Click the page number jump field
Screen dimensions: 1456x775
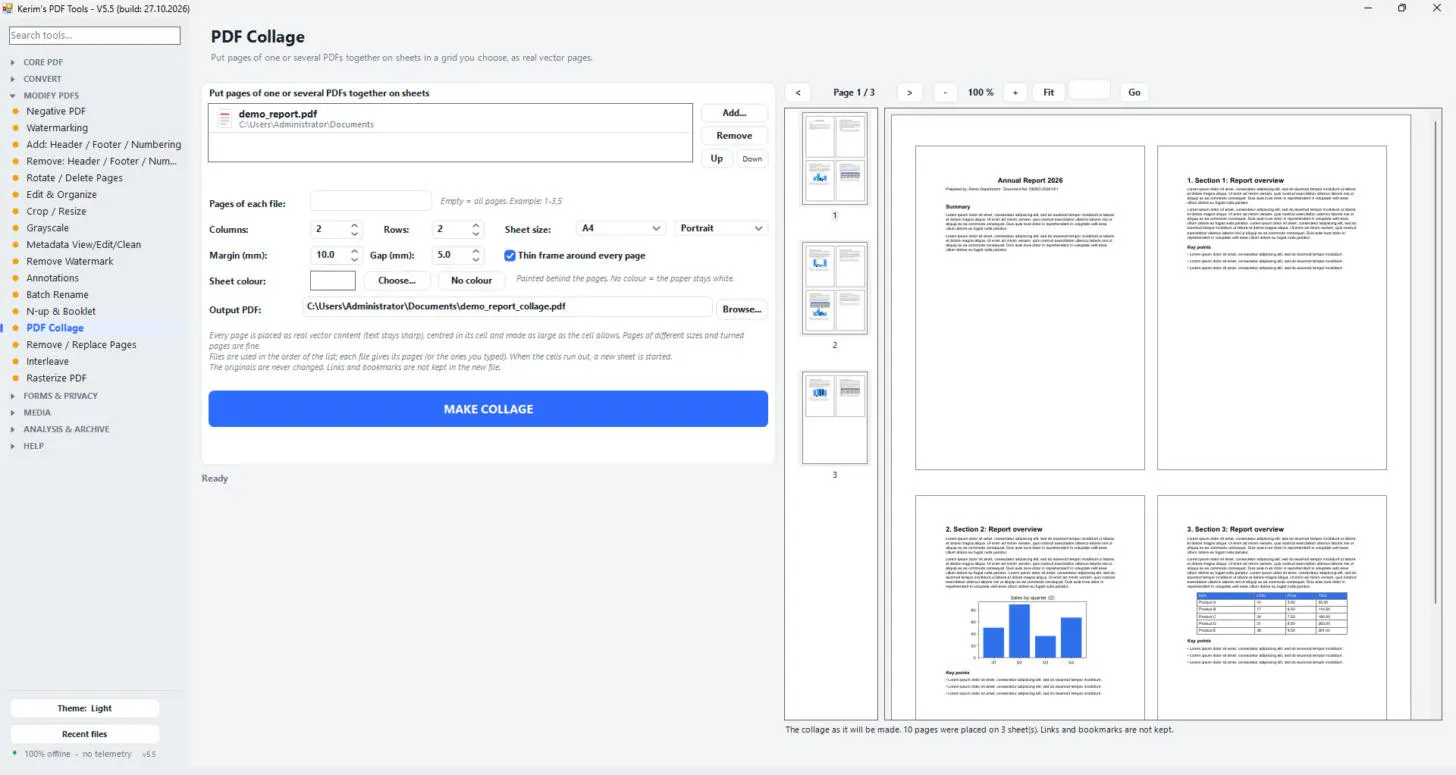coord(1090,91)
